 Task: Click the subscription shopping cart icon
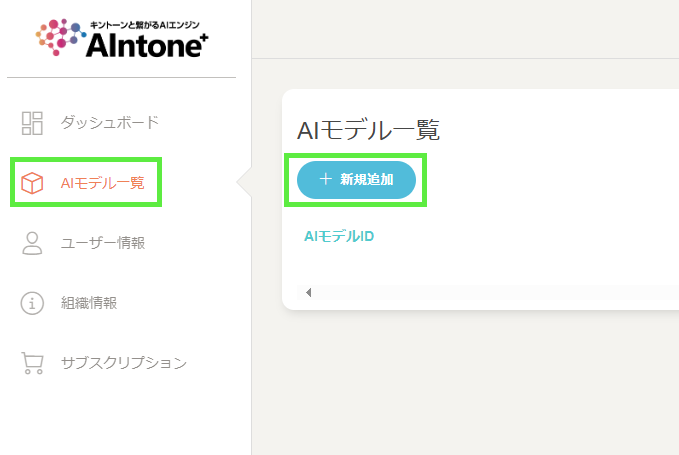[32, 363]
